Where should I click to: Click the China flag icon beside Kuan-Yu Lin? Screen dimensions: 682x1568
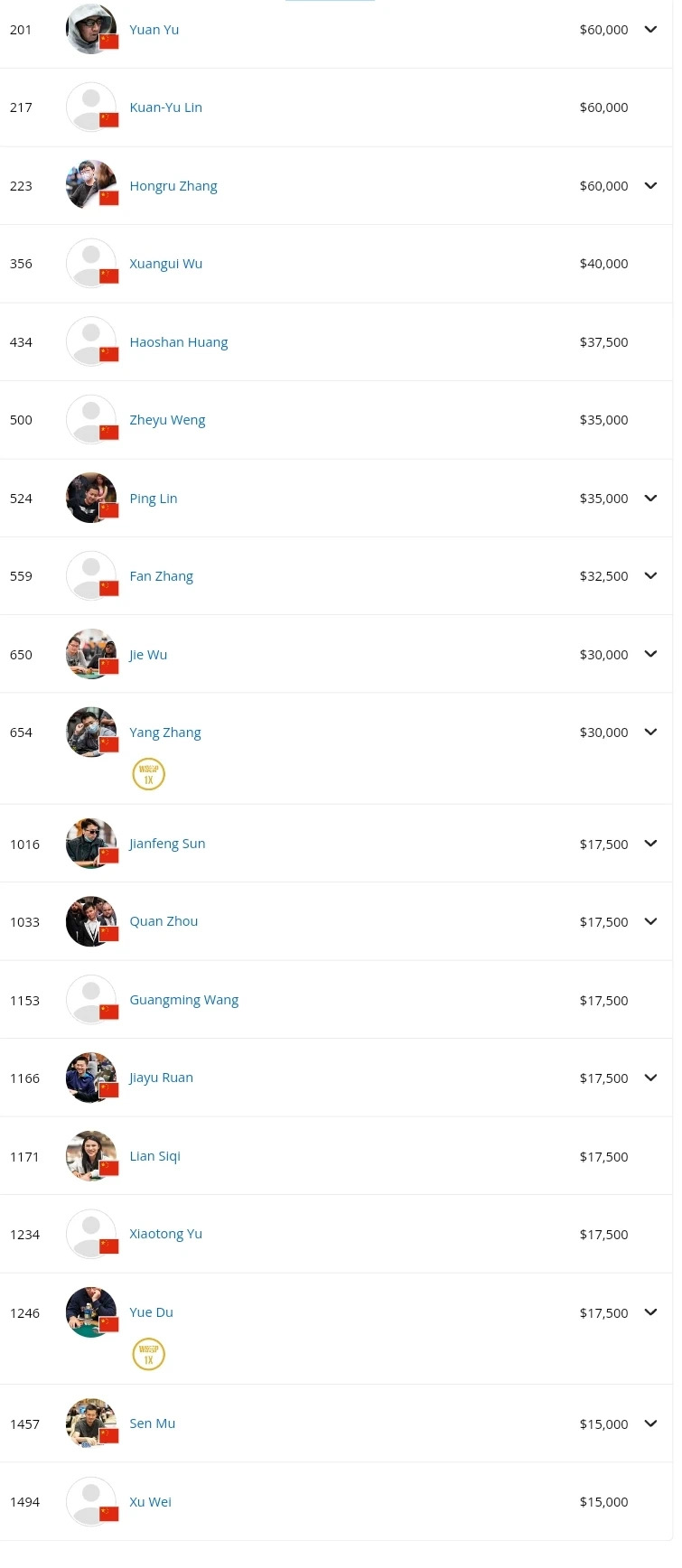point(109,119)
